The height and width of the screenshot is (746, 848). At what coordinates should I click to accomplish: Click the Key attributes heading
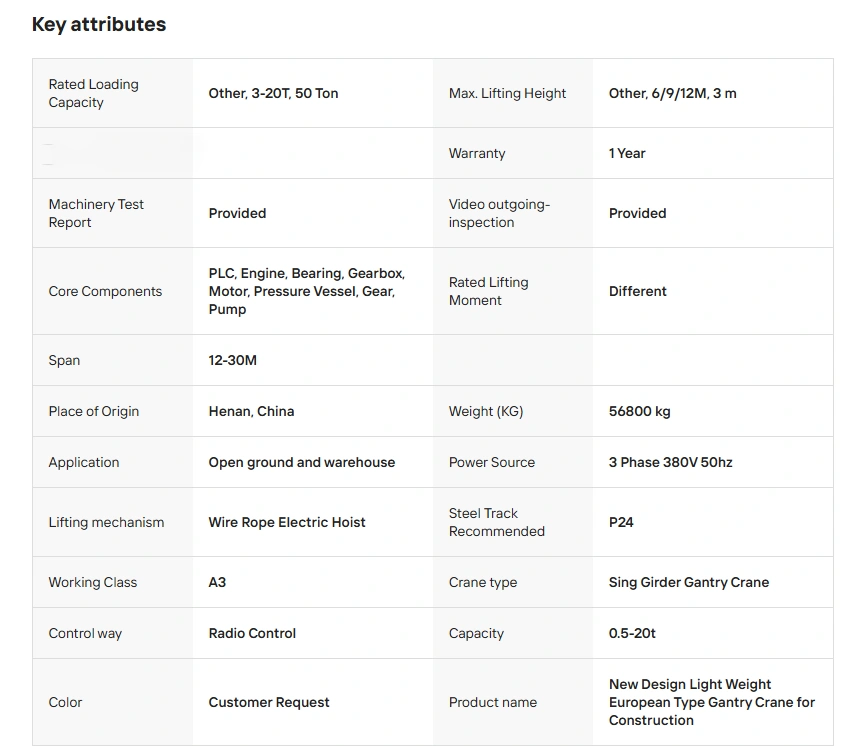tap(99, 24)
